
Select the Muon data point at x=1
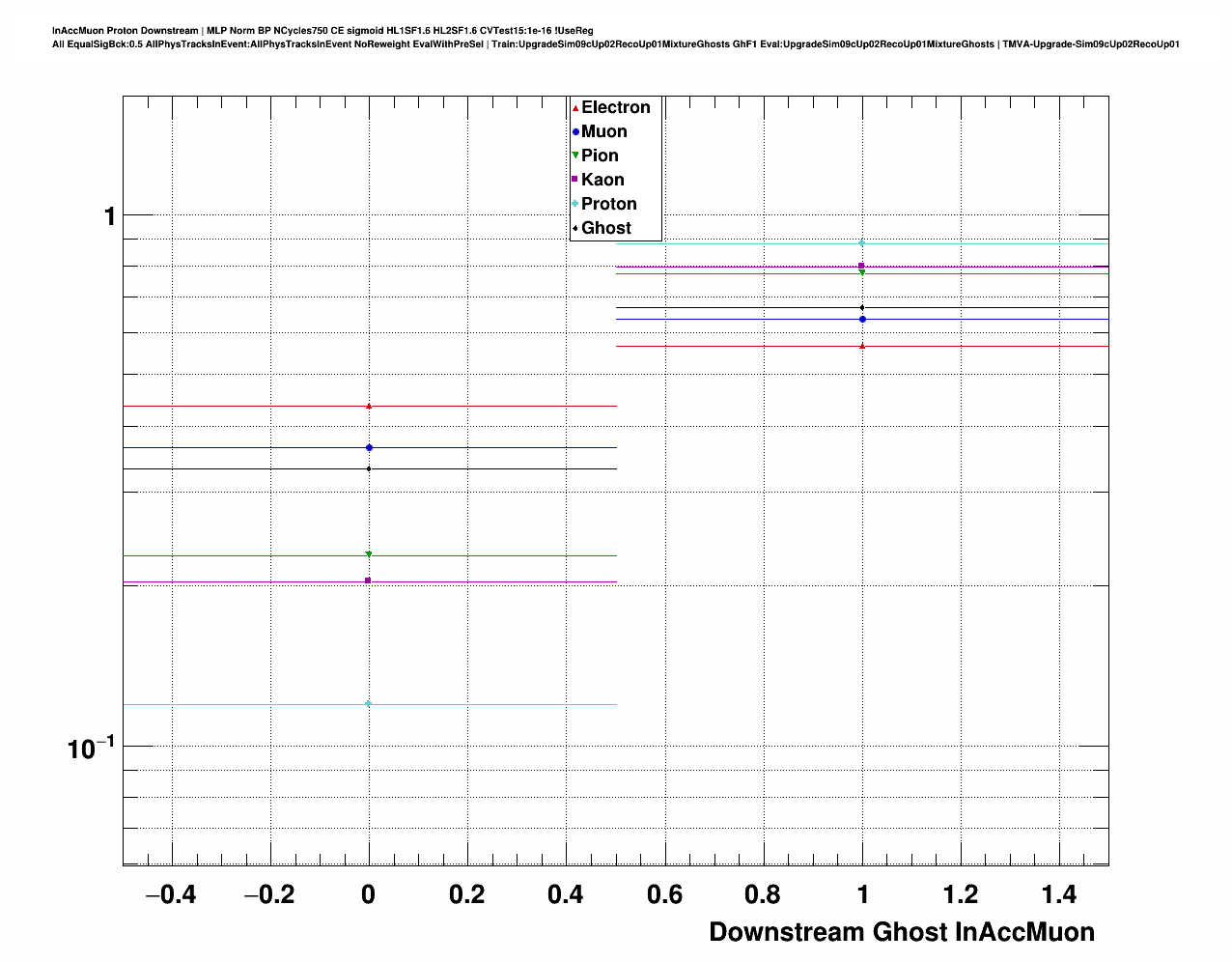click(x=862, y=319)
